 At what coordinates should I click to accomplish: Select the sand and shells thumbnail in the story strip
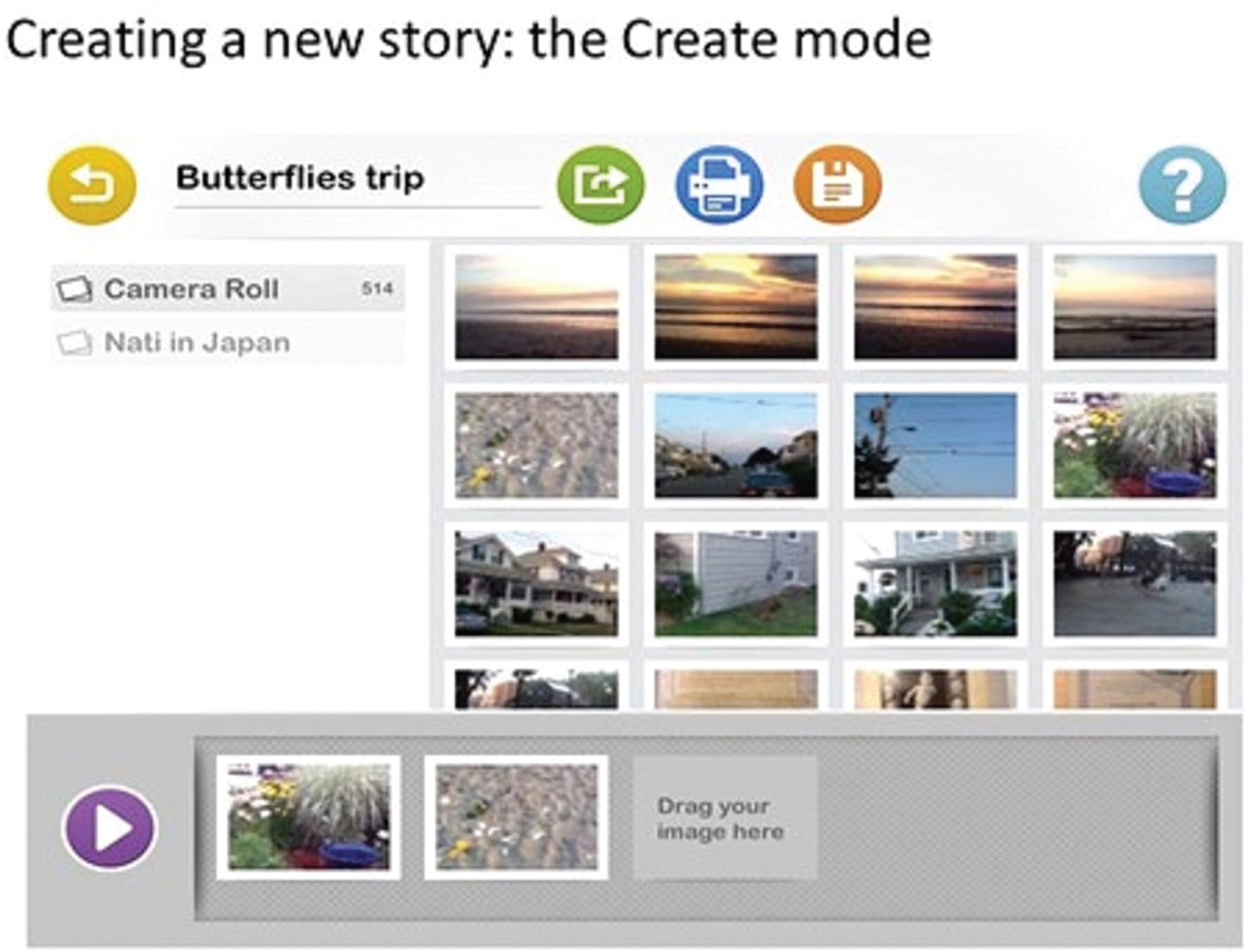[516, 817]
